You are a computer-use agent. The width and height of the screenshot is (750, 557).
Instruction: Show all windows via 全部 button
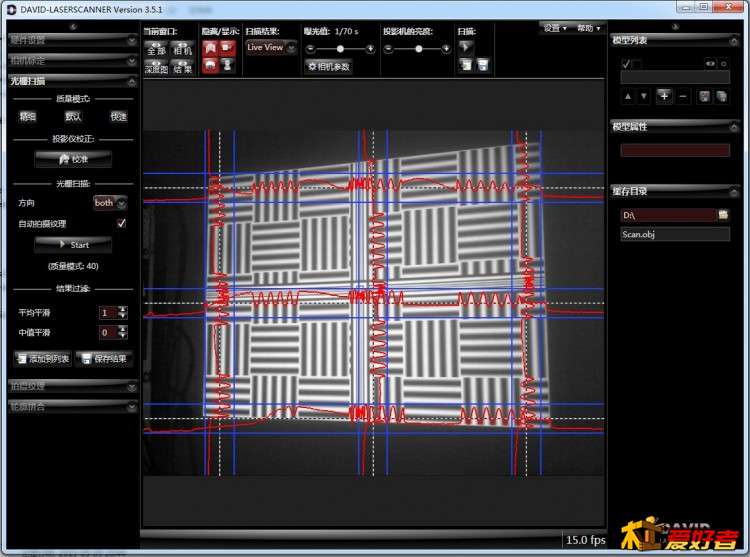tap(156, 49)
